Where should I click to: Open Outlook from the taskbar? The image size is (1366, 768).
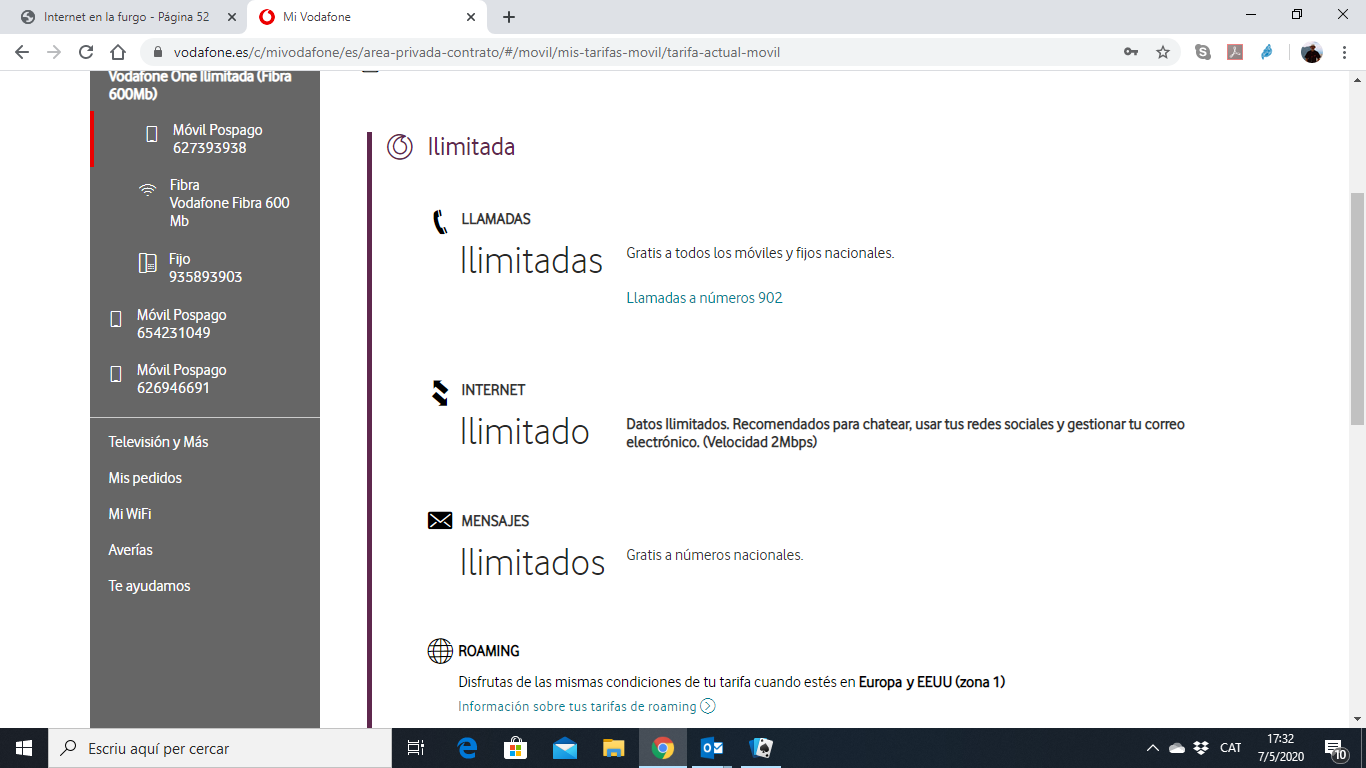(711, 748)
